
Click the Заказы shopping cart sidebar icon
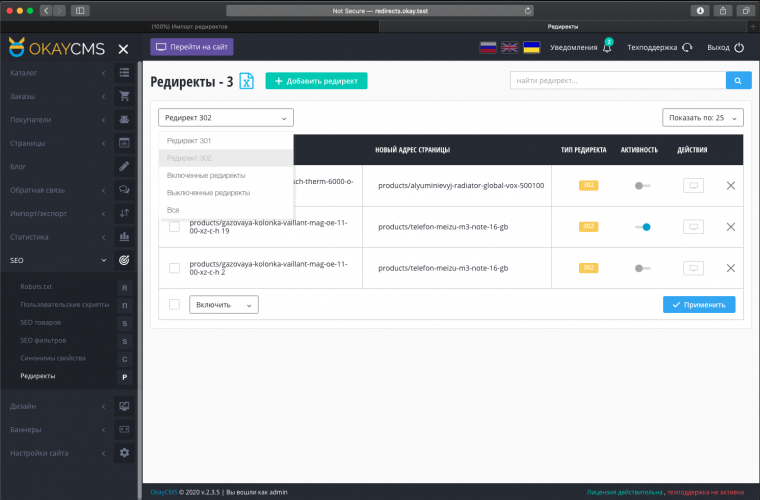124,96
